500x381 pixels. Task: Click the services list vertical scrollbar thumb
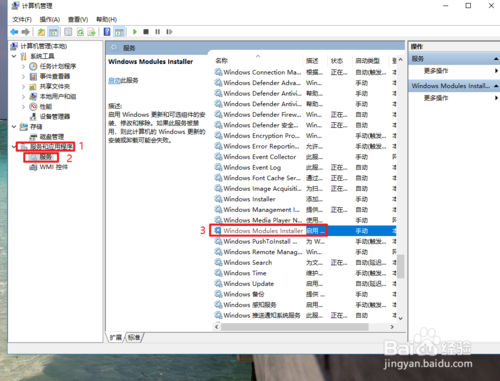tap(401, 266)
